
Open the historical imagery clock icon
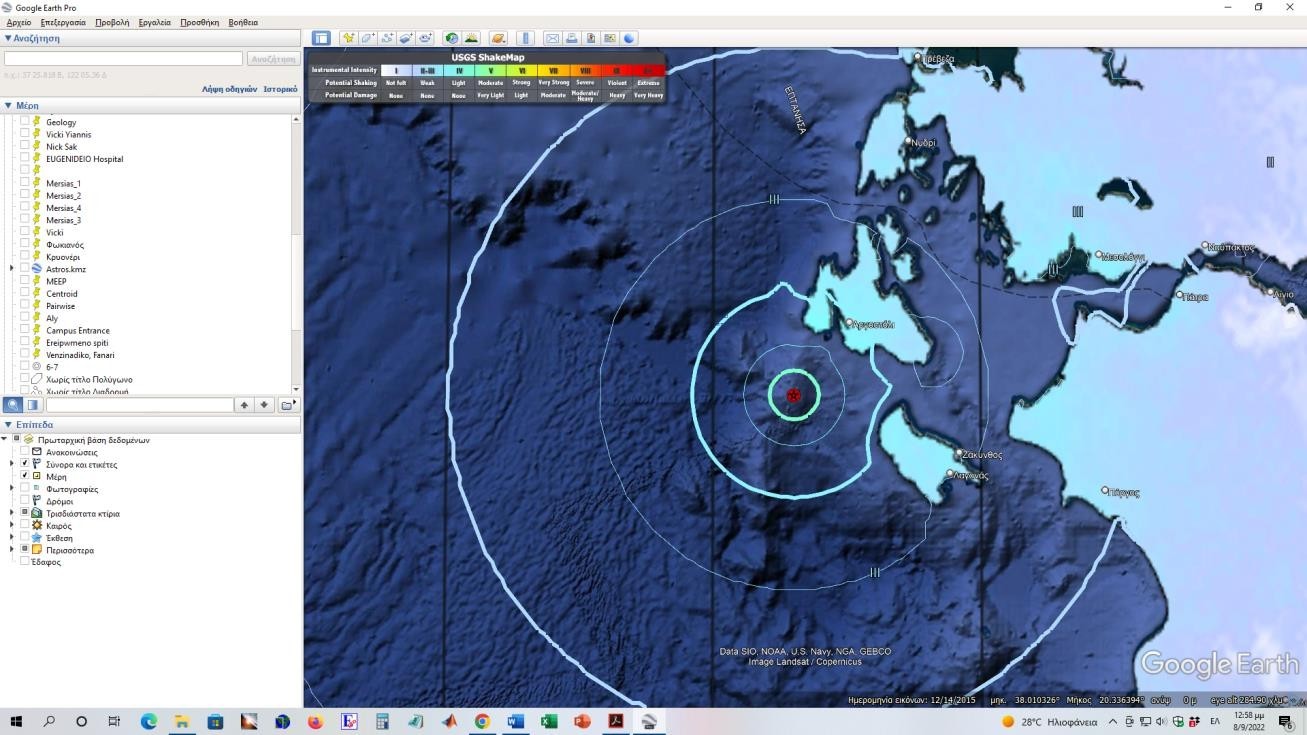click(x=452, y=38)
